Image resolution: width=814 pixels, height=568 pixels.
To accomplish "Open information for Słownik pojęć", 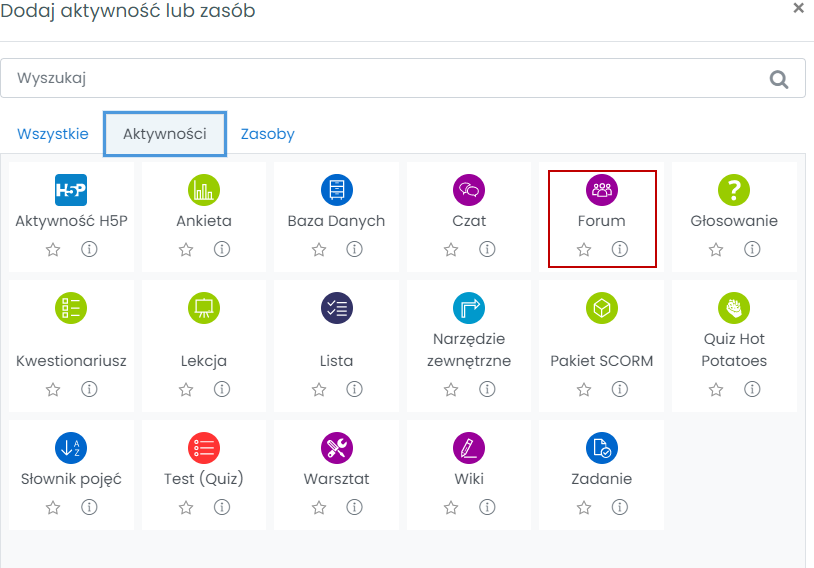I will tap(89, 508).
